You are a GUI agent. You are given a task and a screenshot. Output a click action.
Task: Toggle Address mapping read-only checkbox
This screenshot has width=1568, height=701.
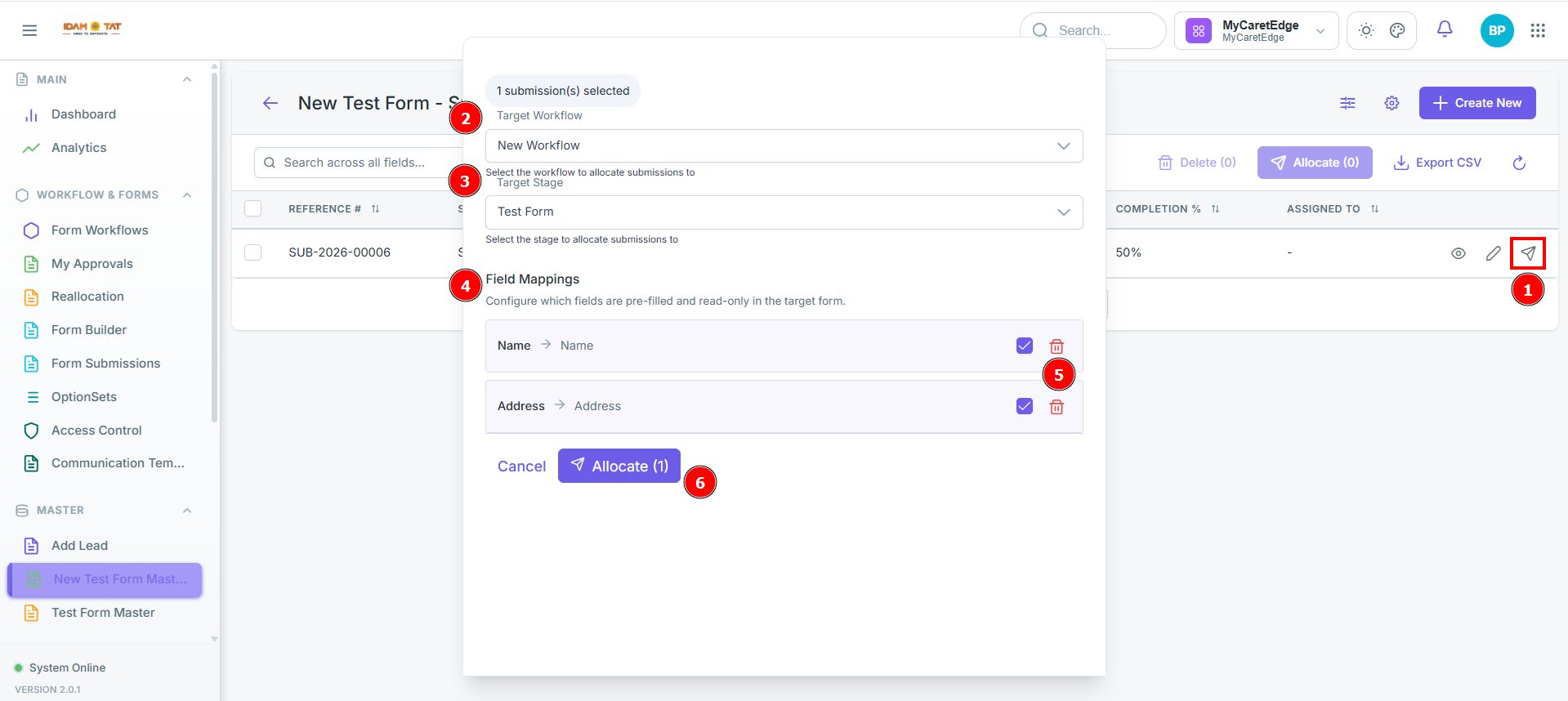[x=1025, y=406]
